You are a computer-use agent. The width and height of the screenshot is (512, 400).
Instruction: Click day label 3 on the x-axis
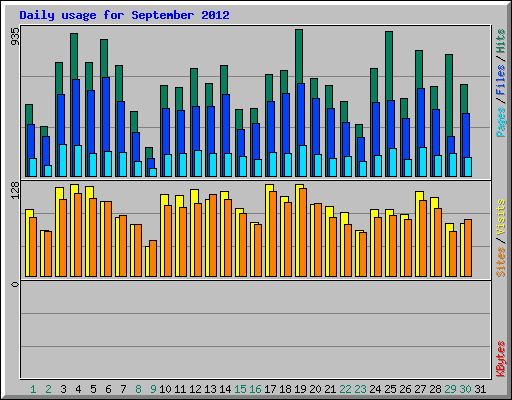(63, 389)
